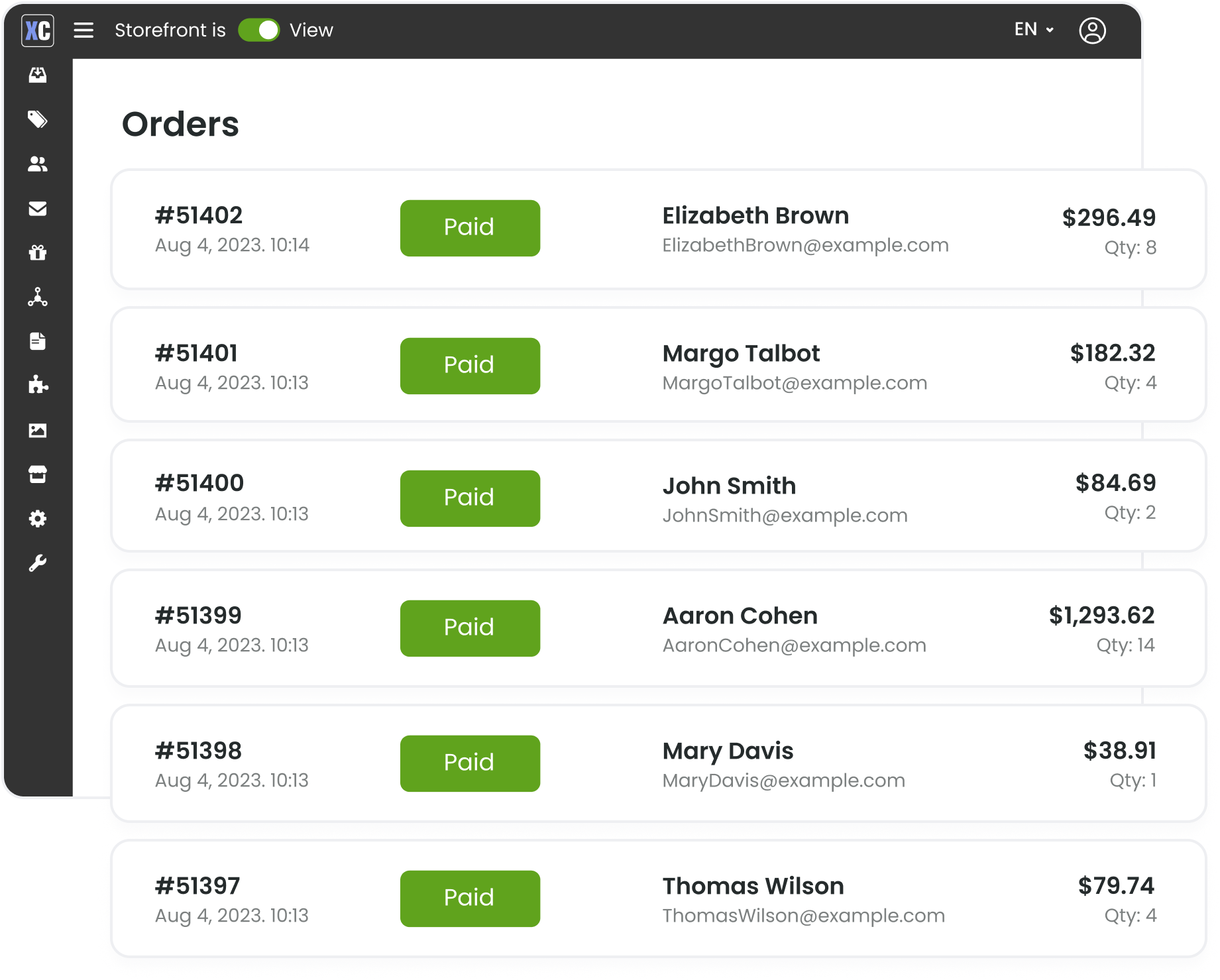Open the EN language dropdown
Viewport: 1220px width, 980px height.
pos(1032,30)
